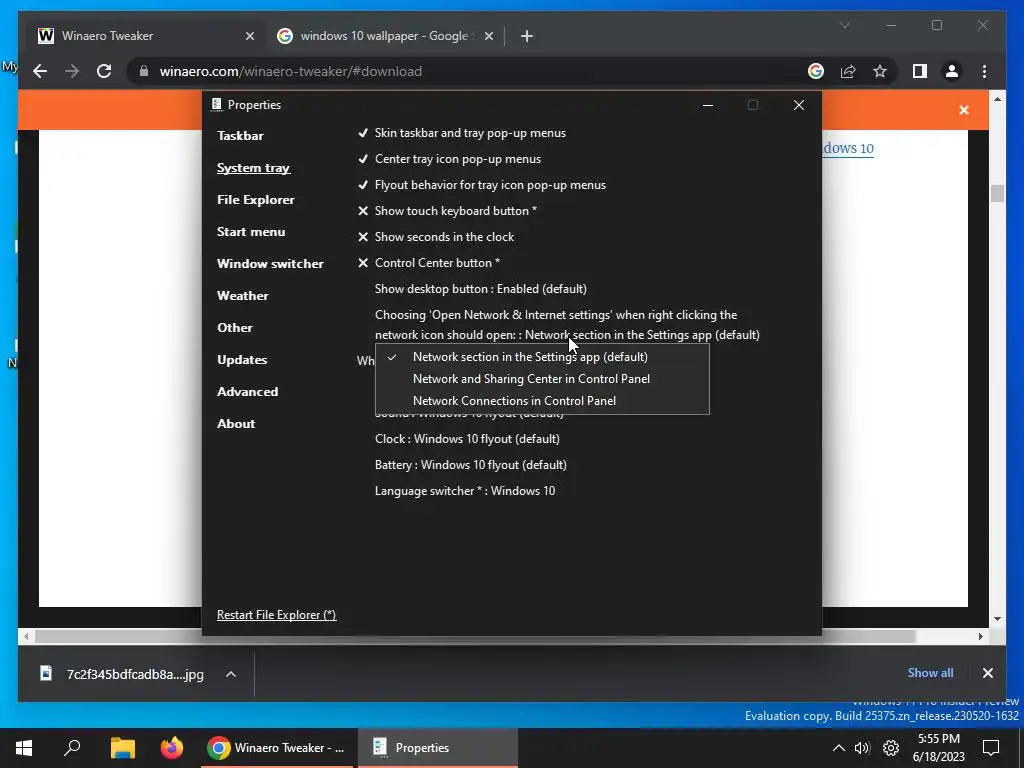
Task: Reload the winaero page
Action: click(x=104, y=71)
